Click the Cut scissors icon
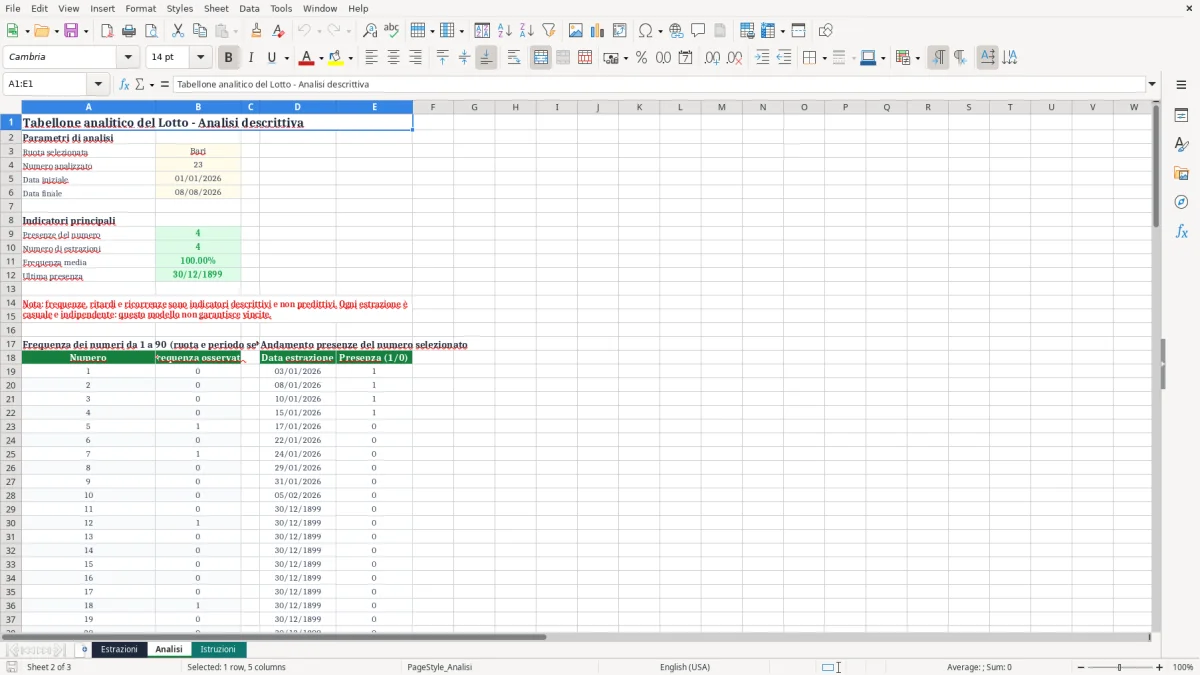This screenshot has height=675, width=1200. pyautogui.click(x=178, y=31)
